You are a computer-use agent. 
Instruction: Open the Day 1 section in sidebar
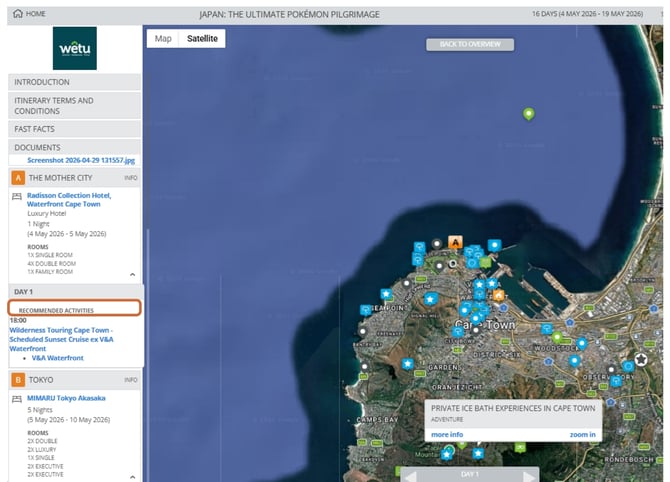[76, 292]
